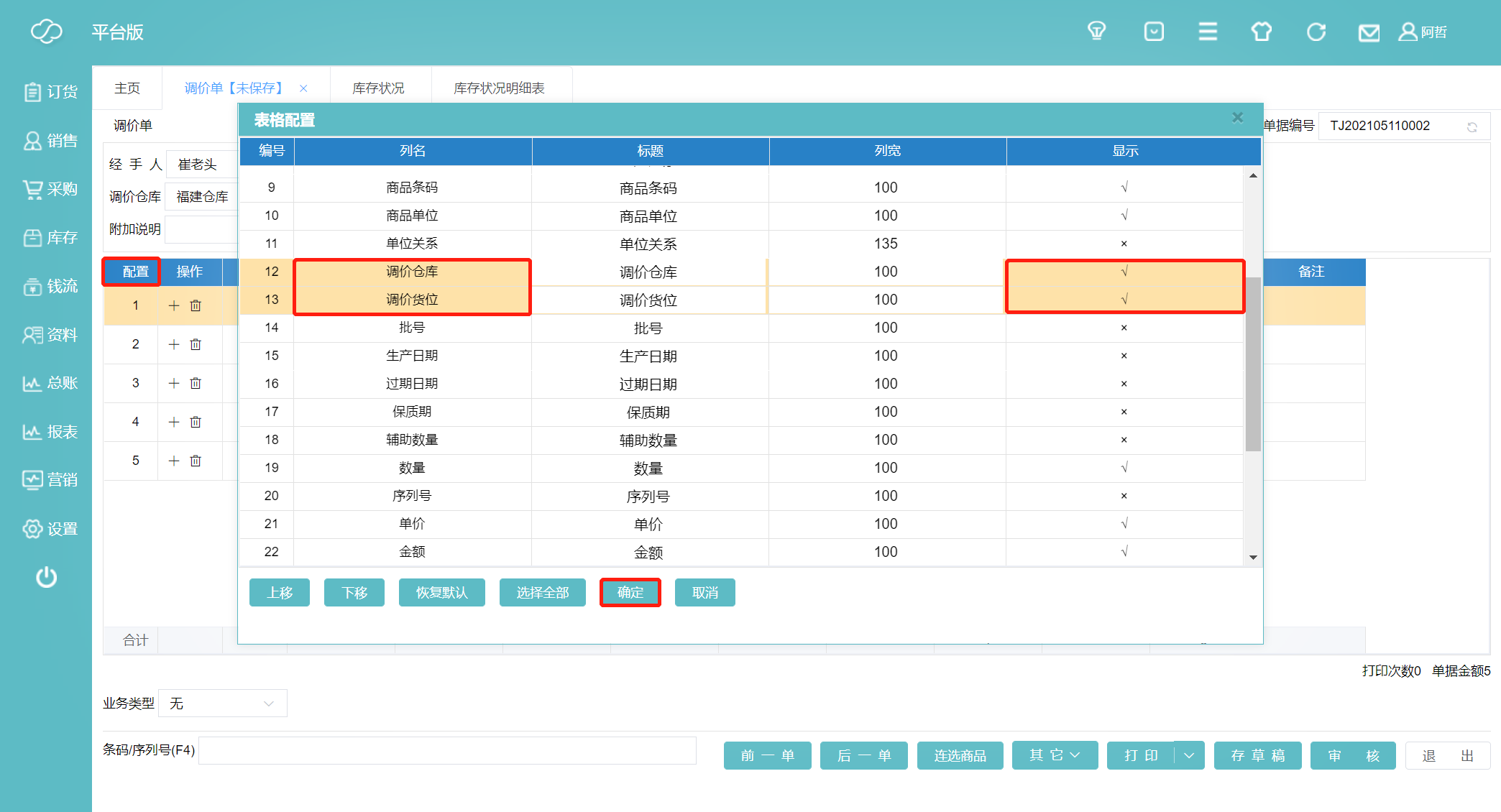Open the 其它 dropdown button
Viewport: 1501px width, 812px height.
pyautogui.click(x=1055, y=755)
